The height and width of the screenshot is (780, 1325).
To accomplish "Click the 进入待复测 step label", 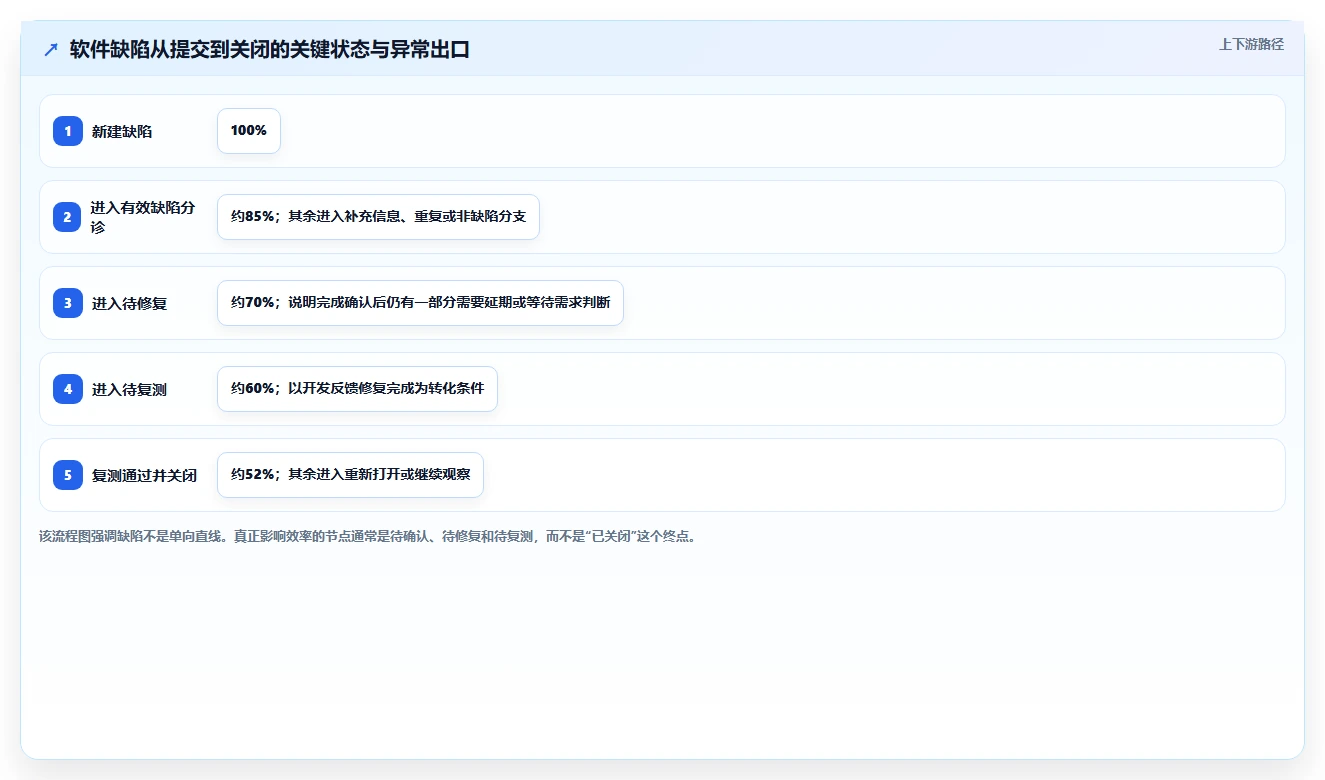I will [129, 389].
